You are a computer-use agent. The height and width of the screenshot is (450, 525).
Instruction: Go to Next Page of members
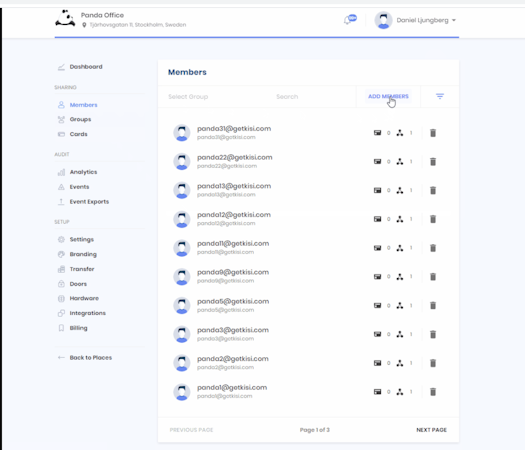[431, 430]
